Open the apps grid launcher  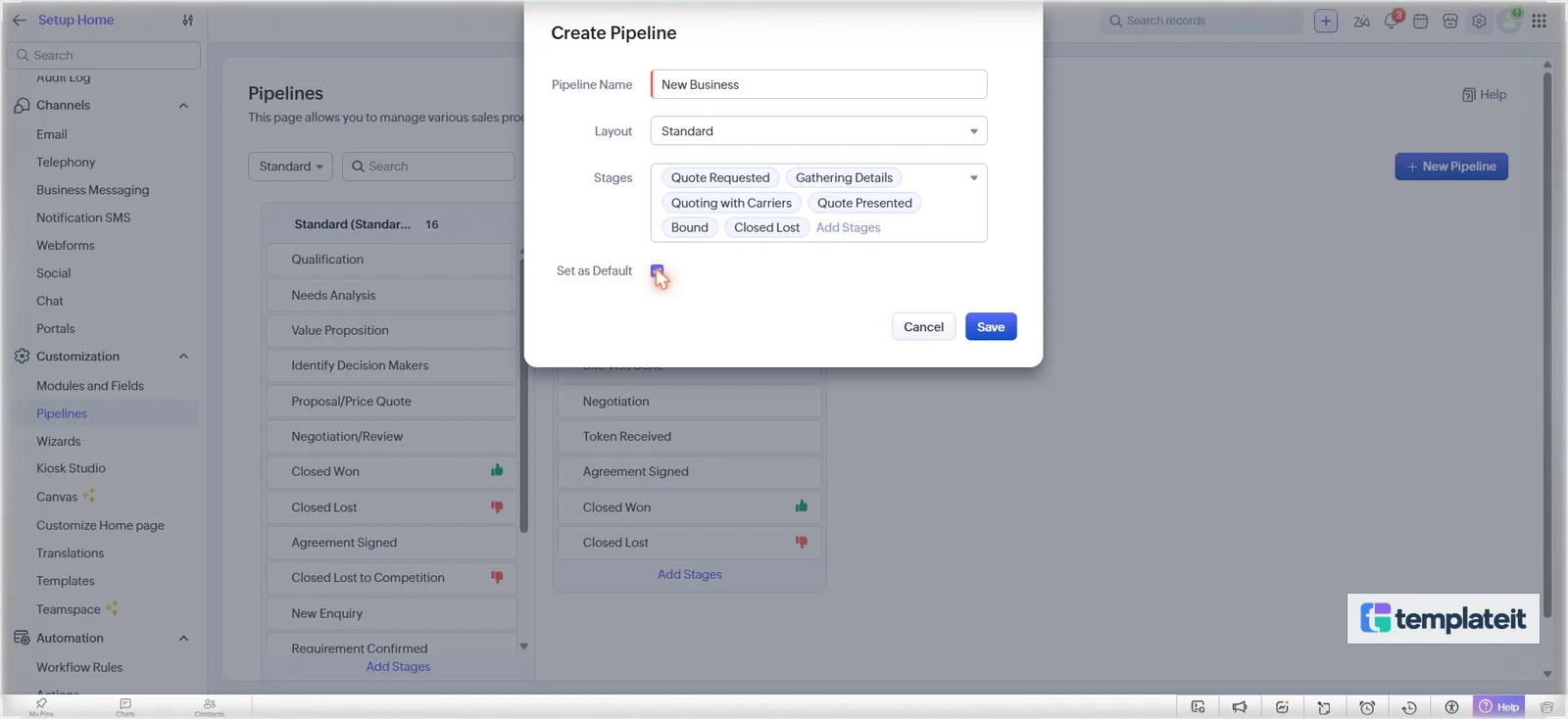coord(1539,21)
